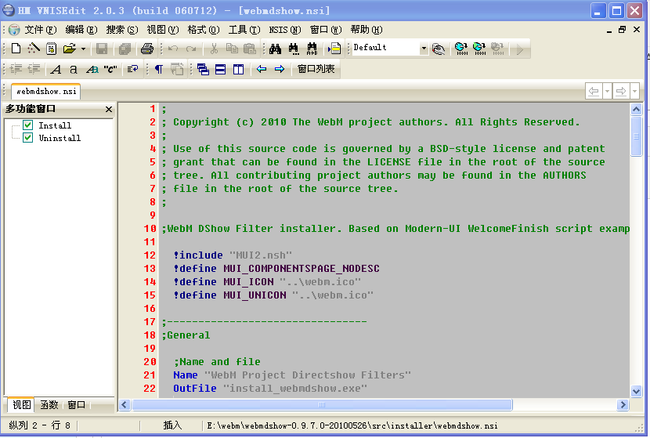Toggle the Install section checkbox
The image size is (650, 438).
[x=28, y=125]
